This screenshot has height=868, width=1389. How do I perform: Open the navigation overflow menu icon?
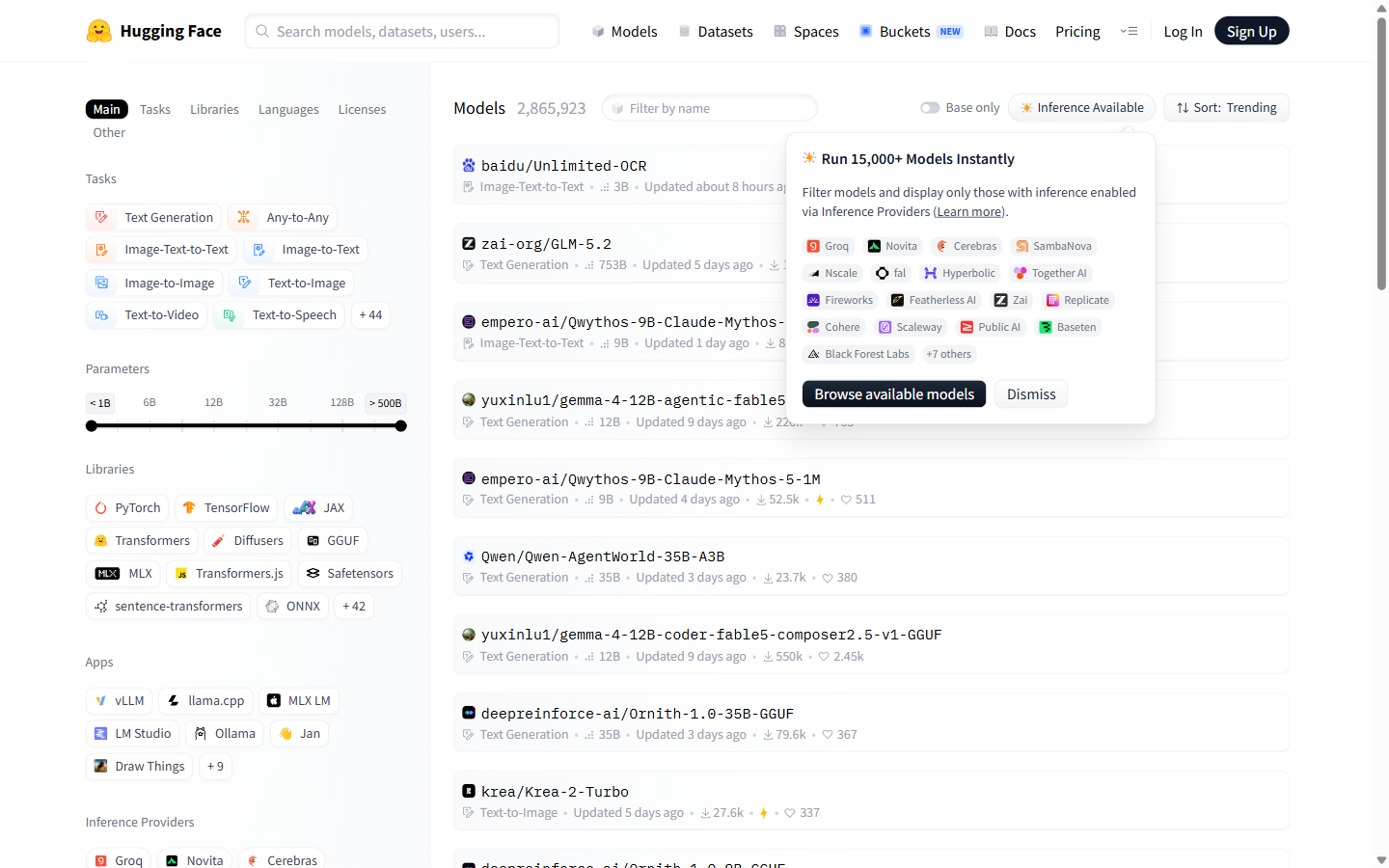click(1129, 31)
